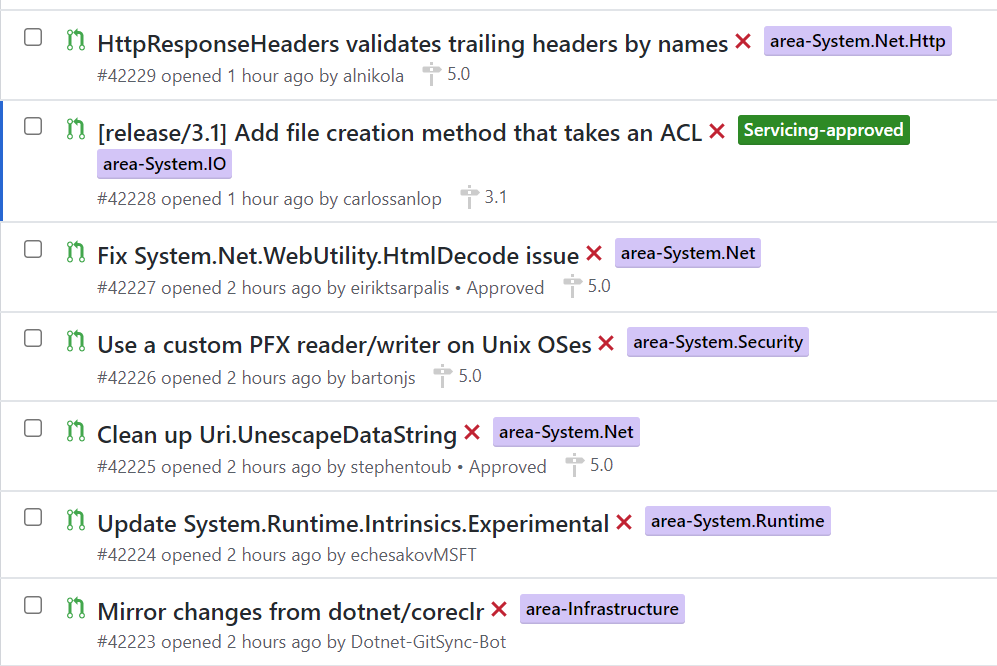The image size is (997, 666).
Task: Select checkbox for PR #42229 HttpResponseHeaders
Action: [33, 38]
